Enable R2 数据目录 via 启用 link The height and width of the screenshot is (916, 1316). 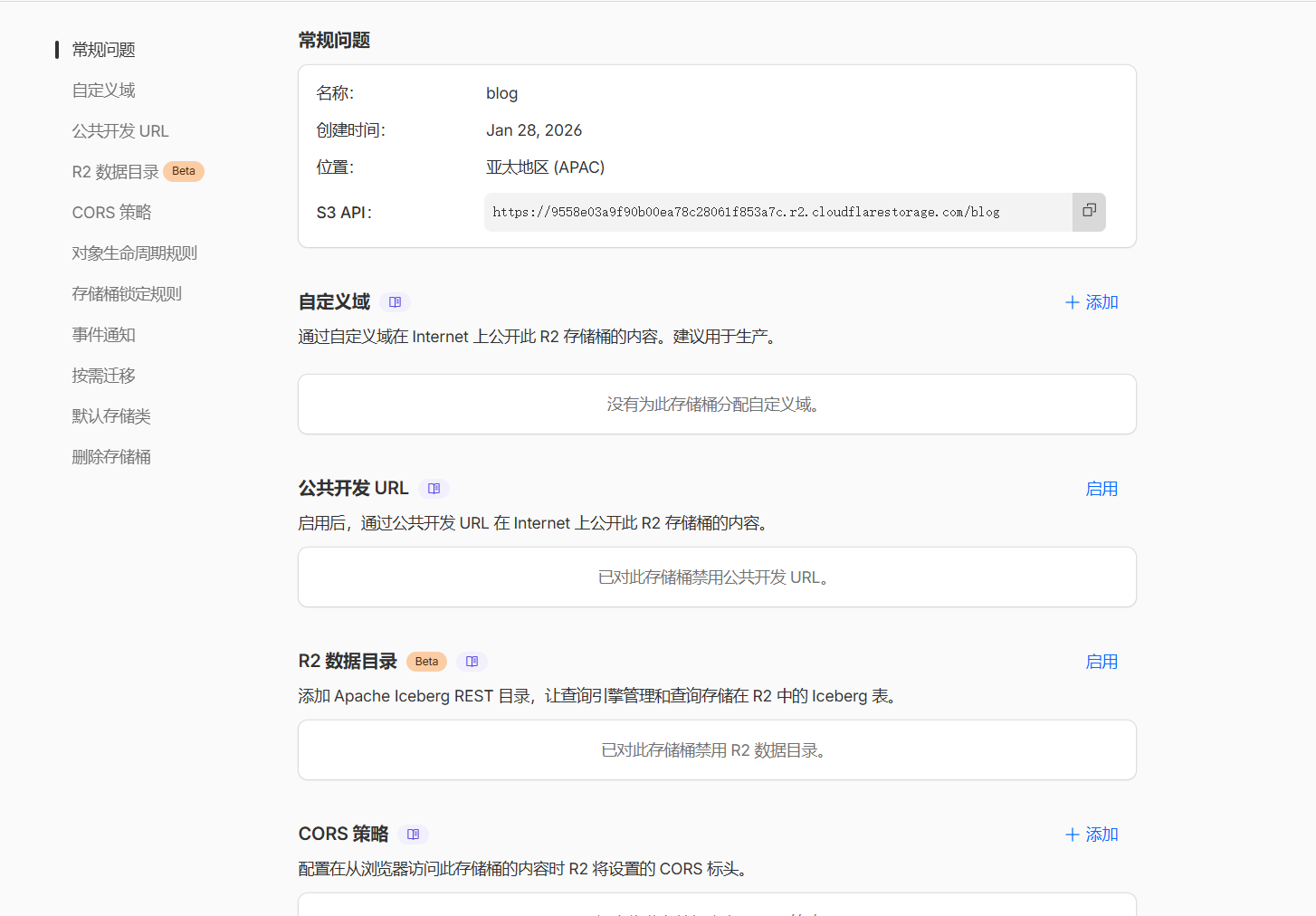click(1101, 661)
